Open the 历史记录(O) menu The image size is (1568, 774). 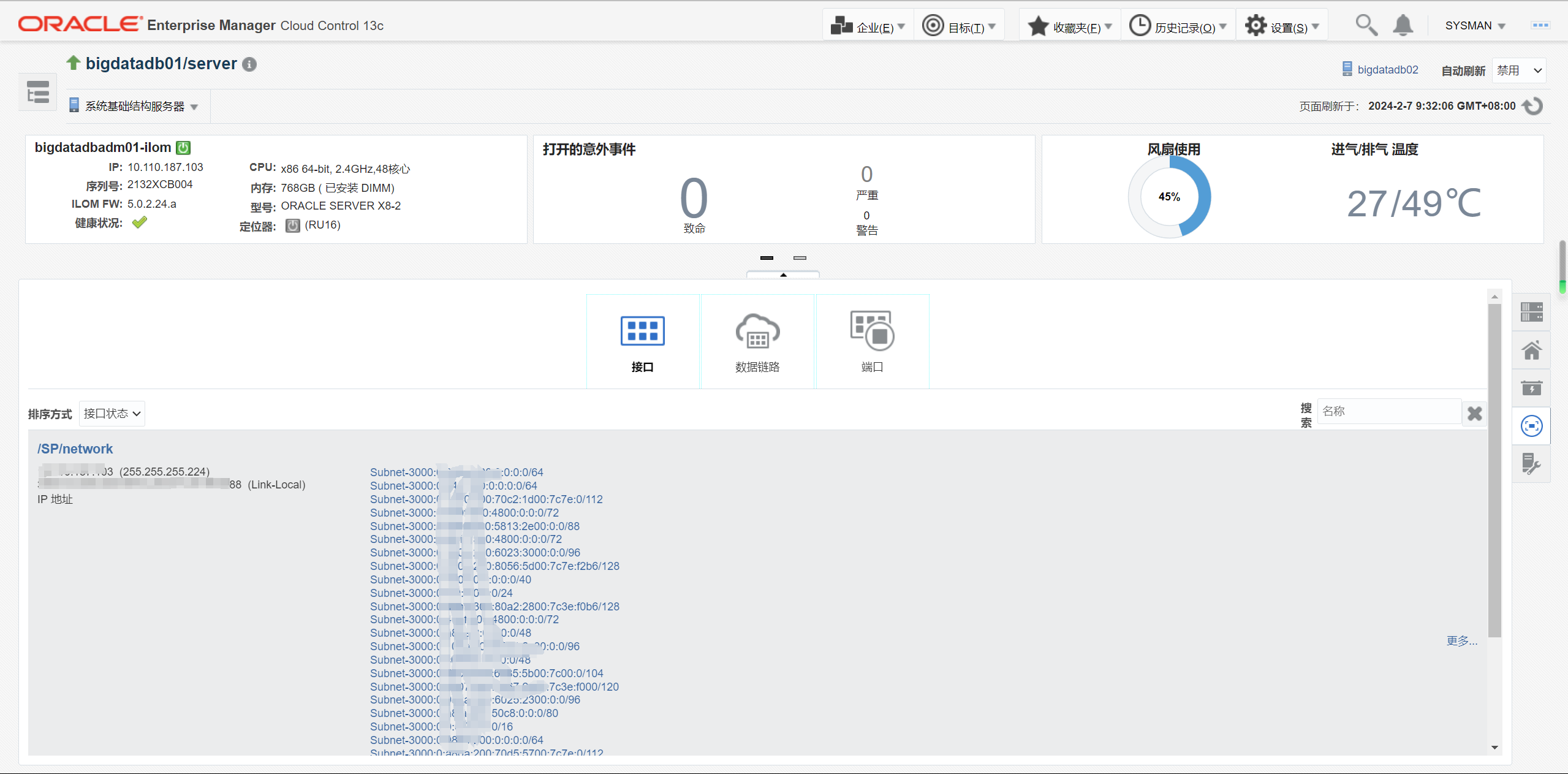[1178, 26]
